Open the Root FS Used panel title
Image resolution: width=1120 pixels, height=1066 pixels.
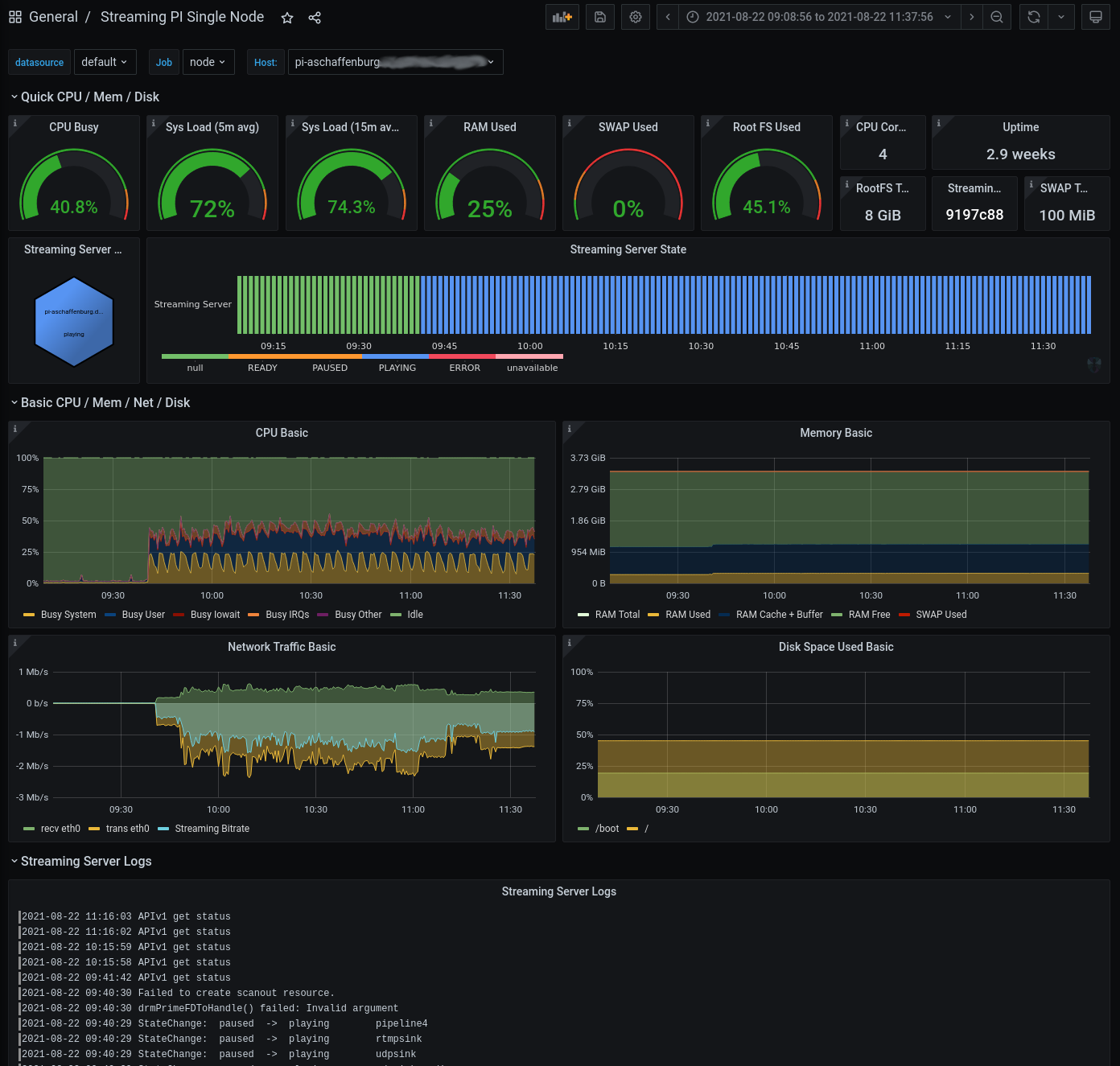[767, 127]
